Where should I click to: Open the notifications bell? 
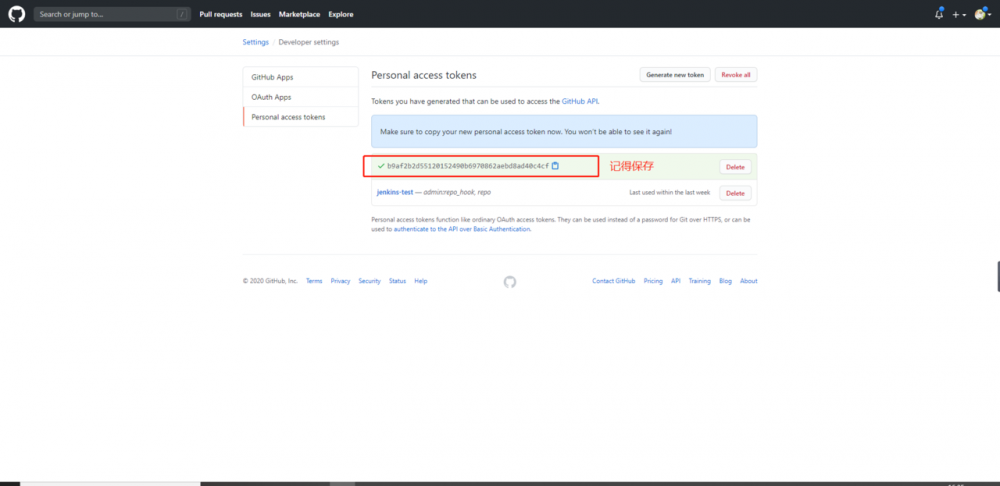pos(938,14)
